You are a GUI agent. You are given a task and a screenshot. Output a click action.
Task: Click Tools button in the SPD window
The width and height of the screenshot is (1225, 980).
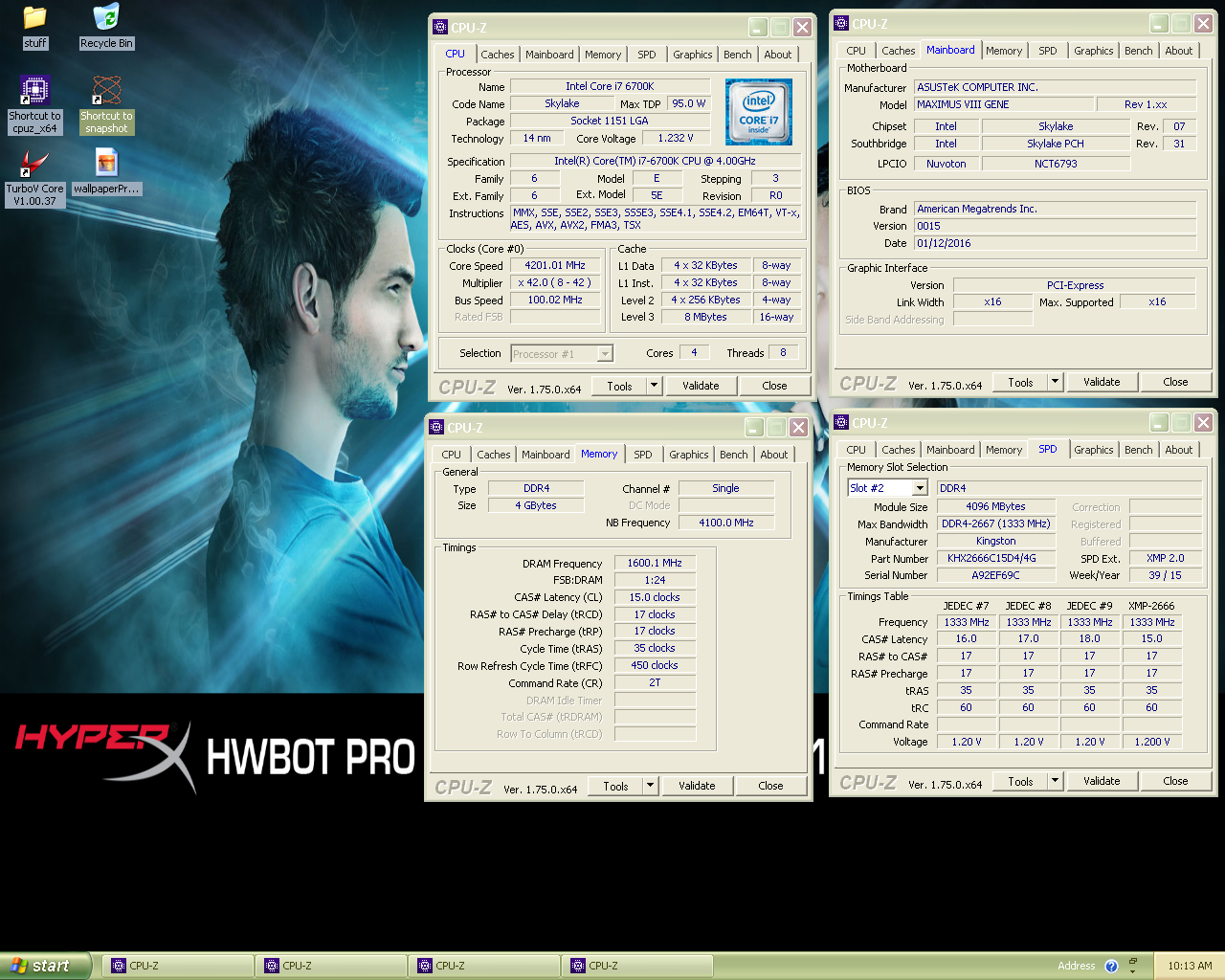(x=1020, y=781)
